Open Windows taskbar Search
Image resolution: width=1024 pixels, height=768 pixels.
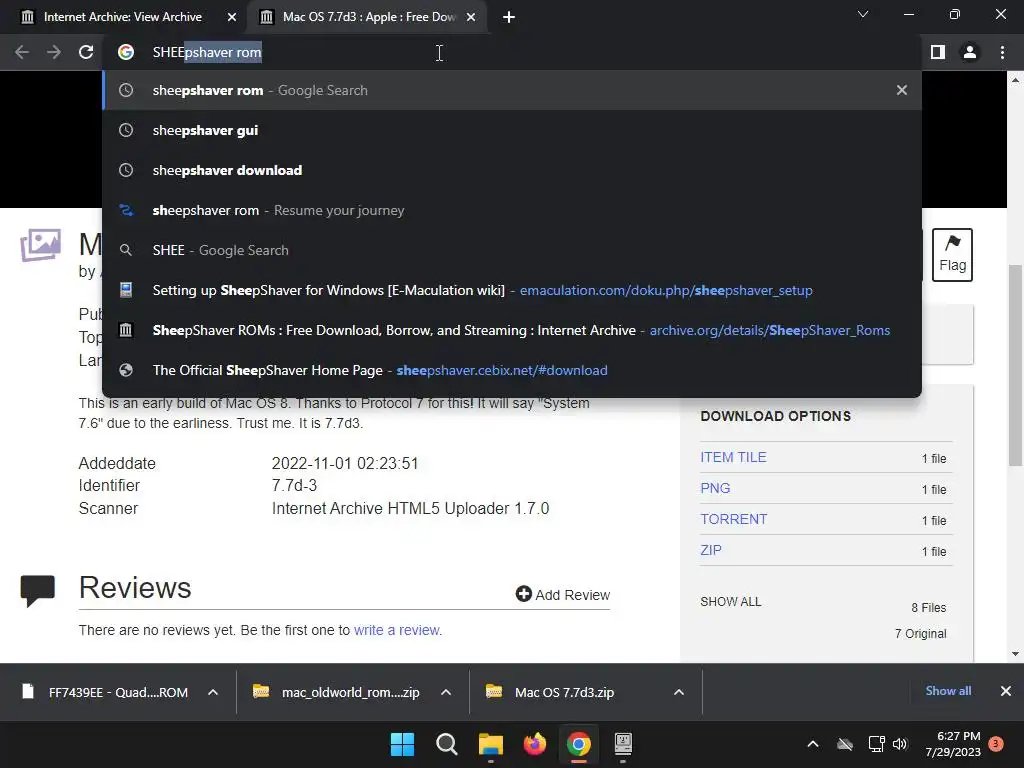[447, 744]
